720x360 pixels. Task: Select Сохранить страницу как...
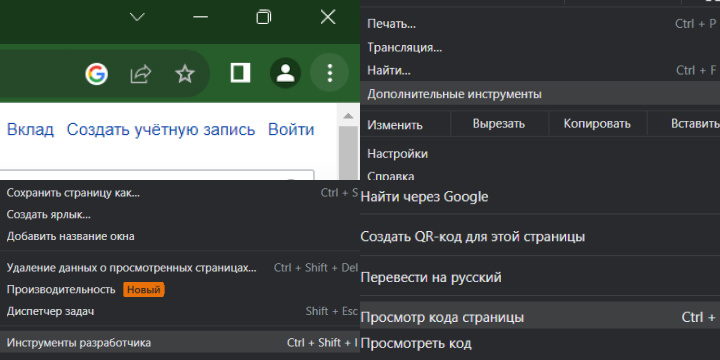(180, 193)
